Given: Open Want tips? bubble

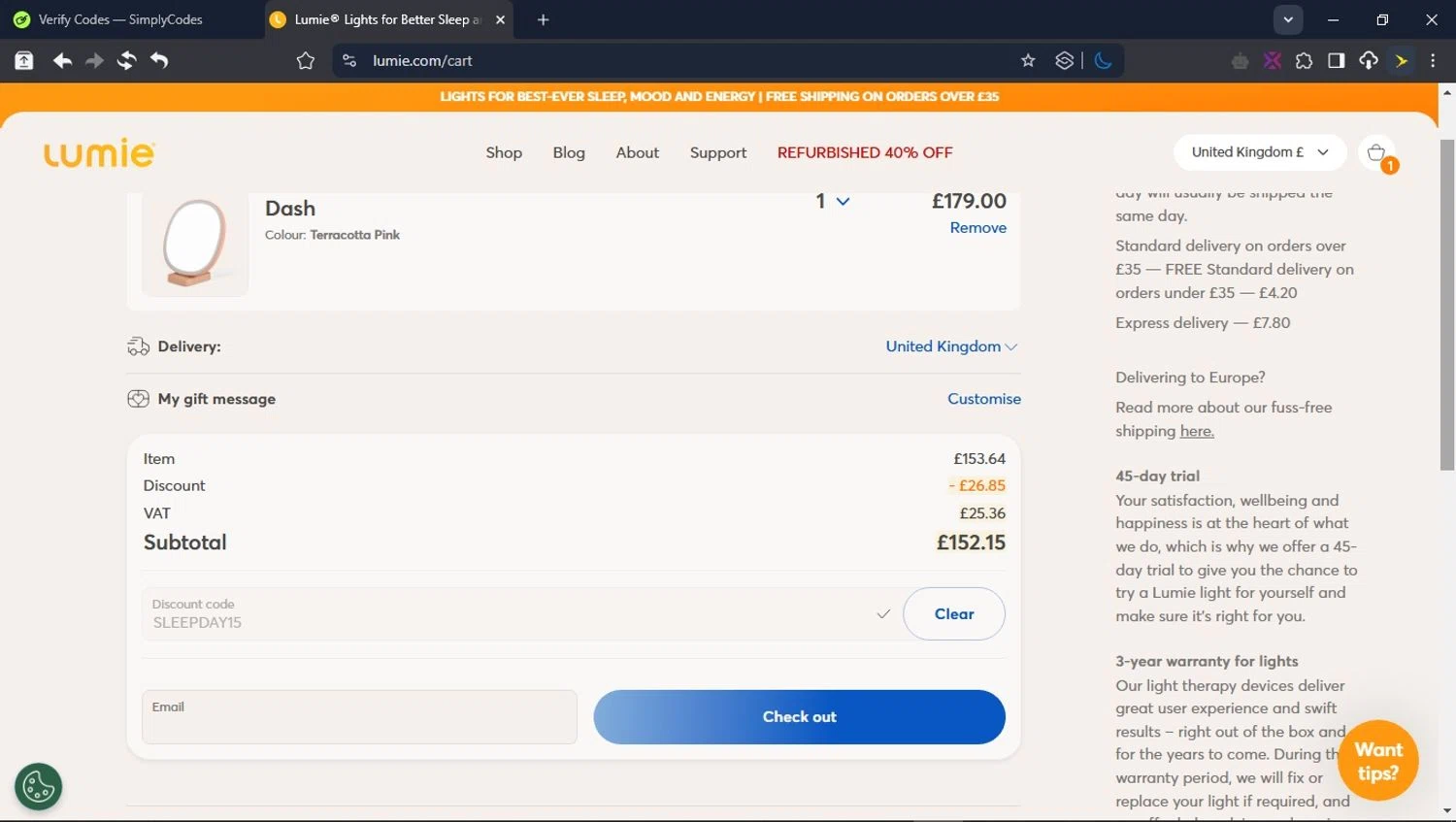Looking at the screenshot, I should tap(1378, 761).
